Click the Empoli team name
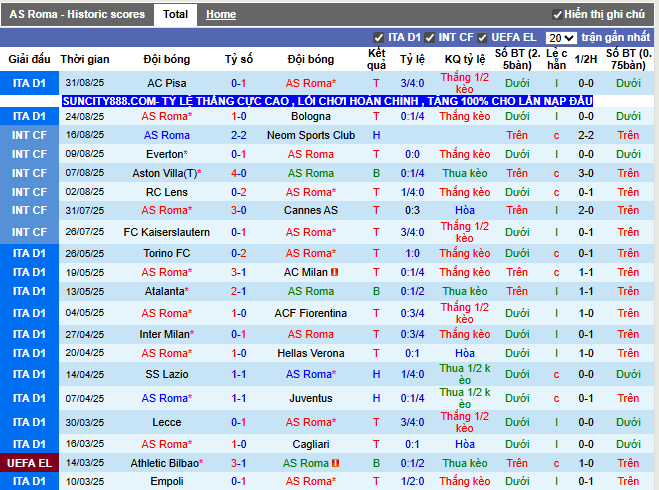659x490 pixels. click(x=166, y=481)
